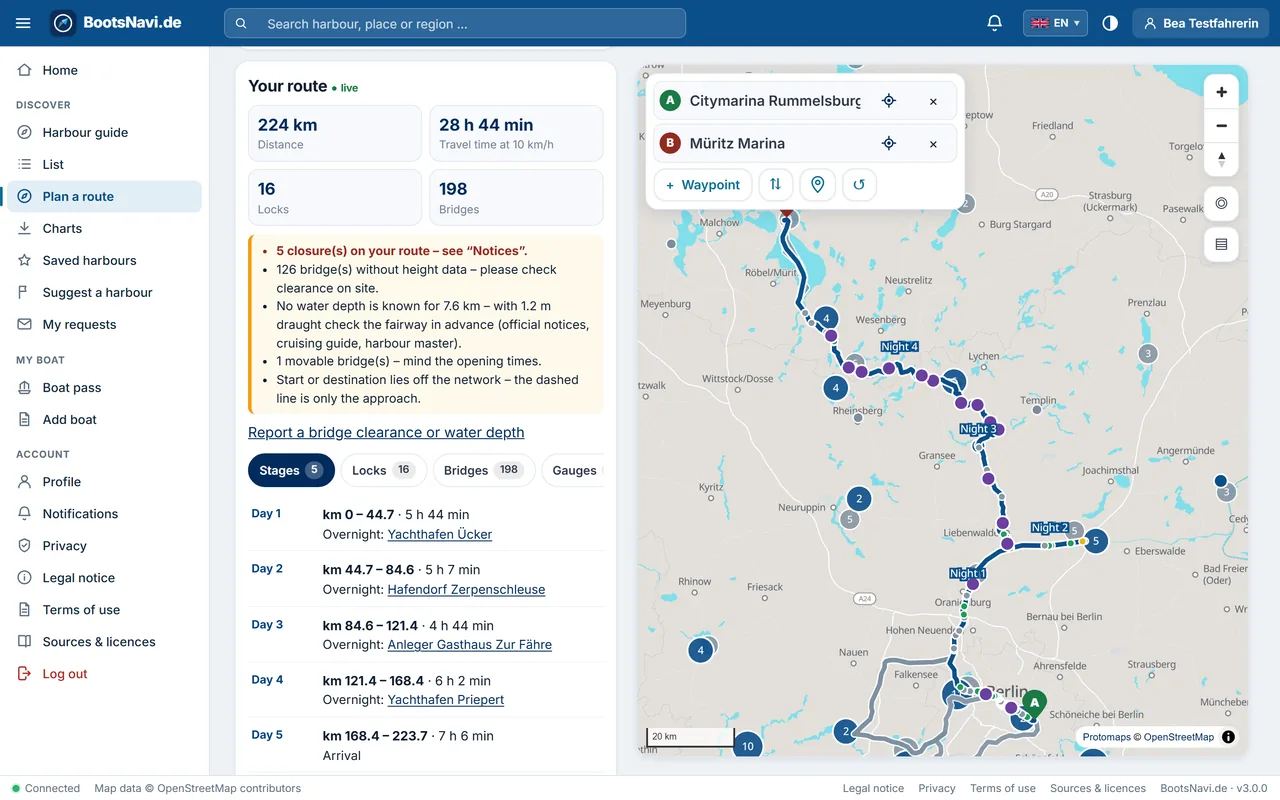Click the OpenStreetMap attribution link

pos(1179,737)
